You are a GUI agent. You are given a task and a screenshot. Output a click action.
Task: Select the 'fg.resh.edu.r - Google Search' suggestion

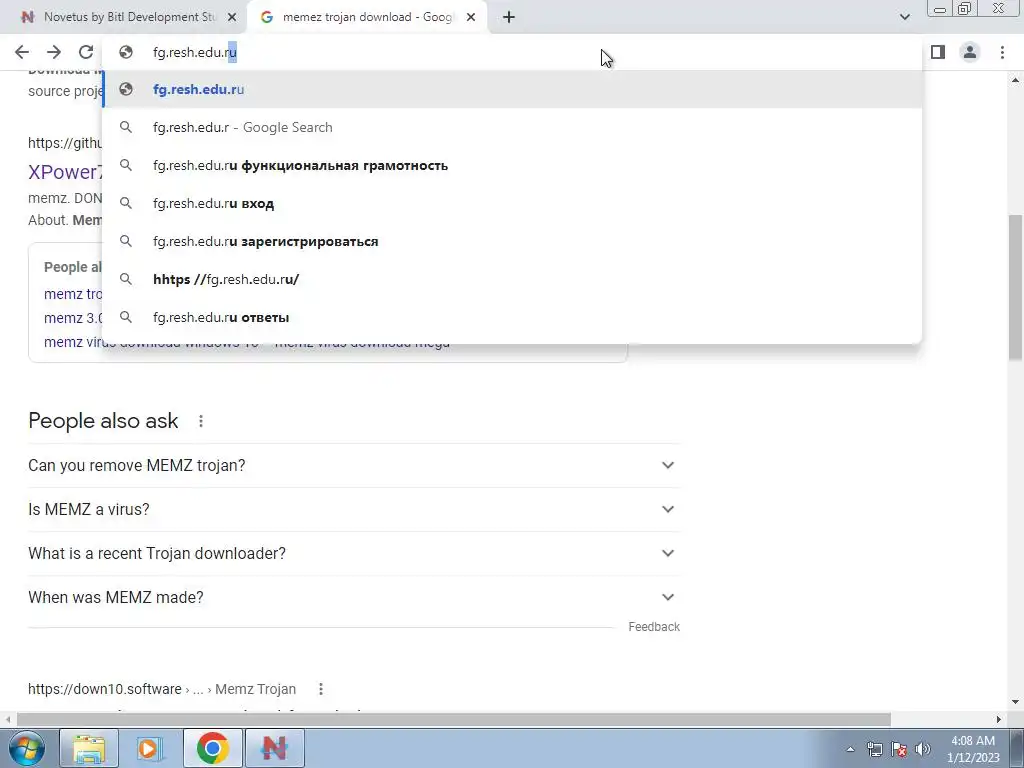click(x=513, y=127)
